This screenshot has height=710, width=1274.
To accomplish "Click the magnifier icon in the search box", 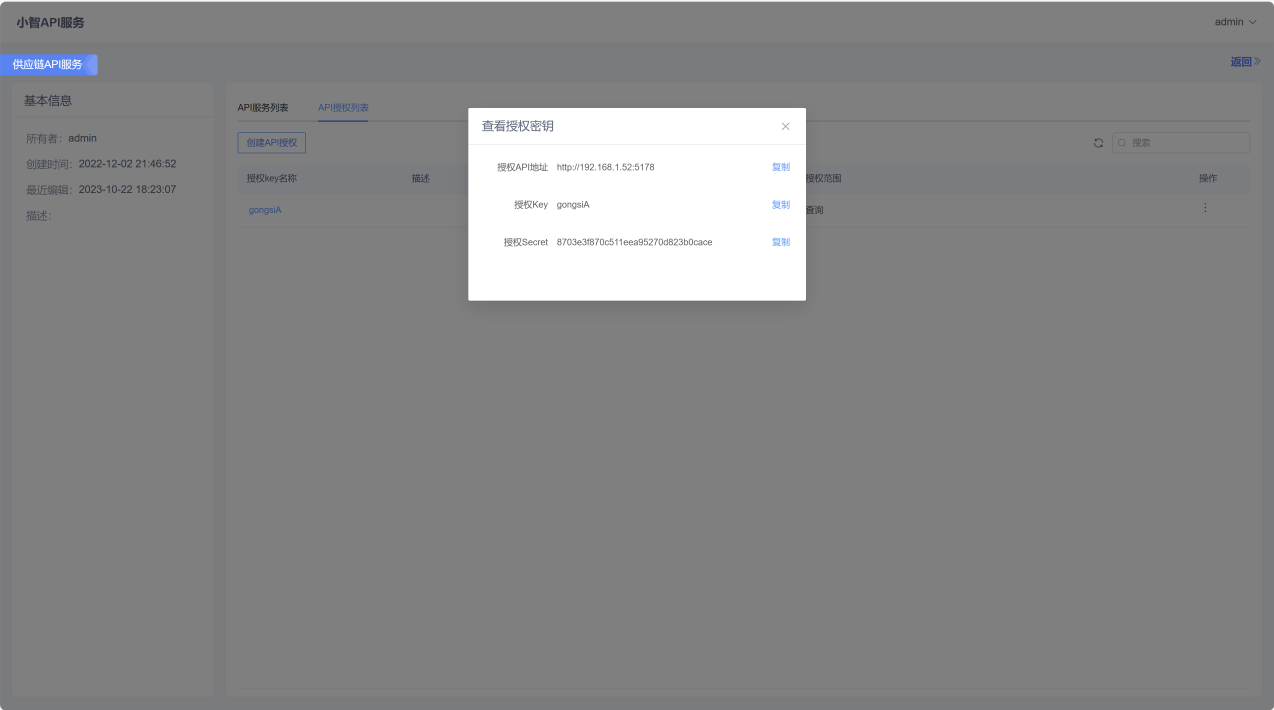I will 1123,143.
